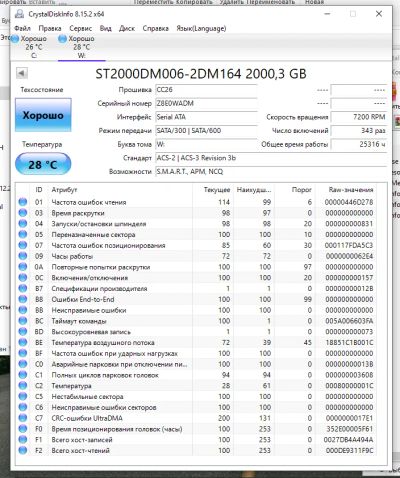
Task: Select disk W: tab at 28 °C
Action: click(82, 47)
